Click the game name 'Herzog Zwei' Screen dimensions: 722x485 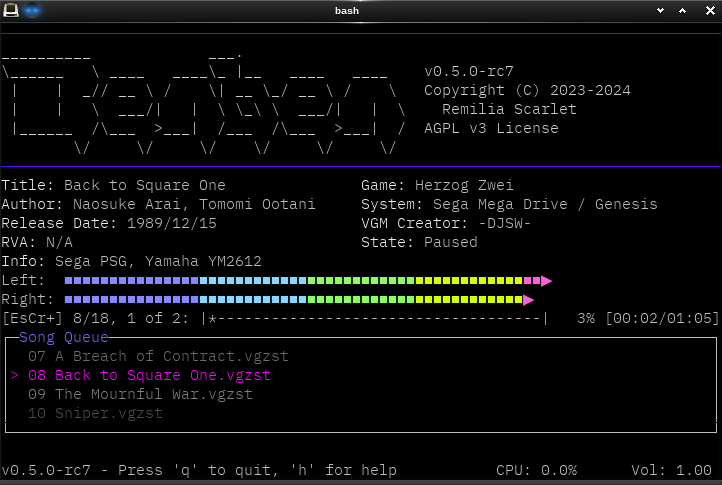point(464,185)
